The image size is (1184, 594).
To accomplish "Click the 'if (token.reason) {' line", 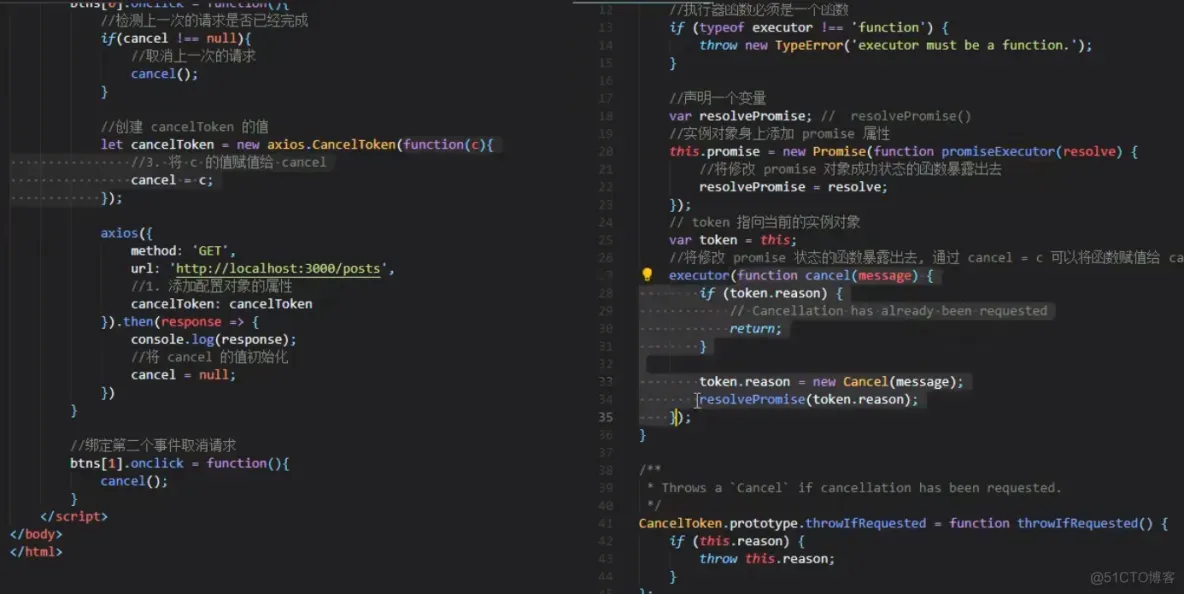I will tap(771, 294).
